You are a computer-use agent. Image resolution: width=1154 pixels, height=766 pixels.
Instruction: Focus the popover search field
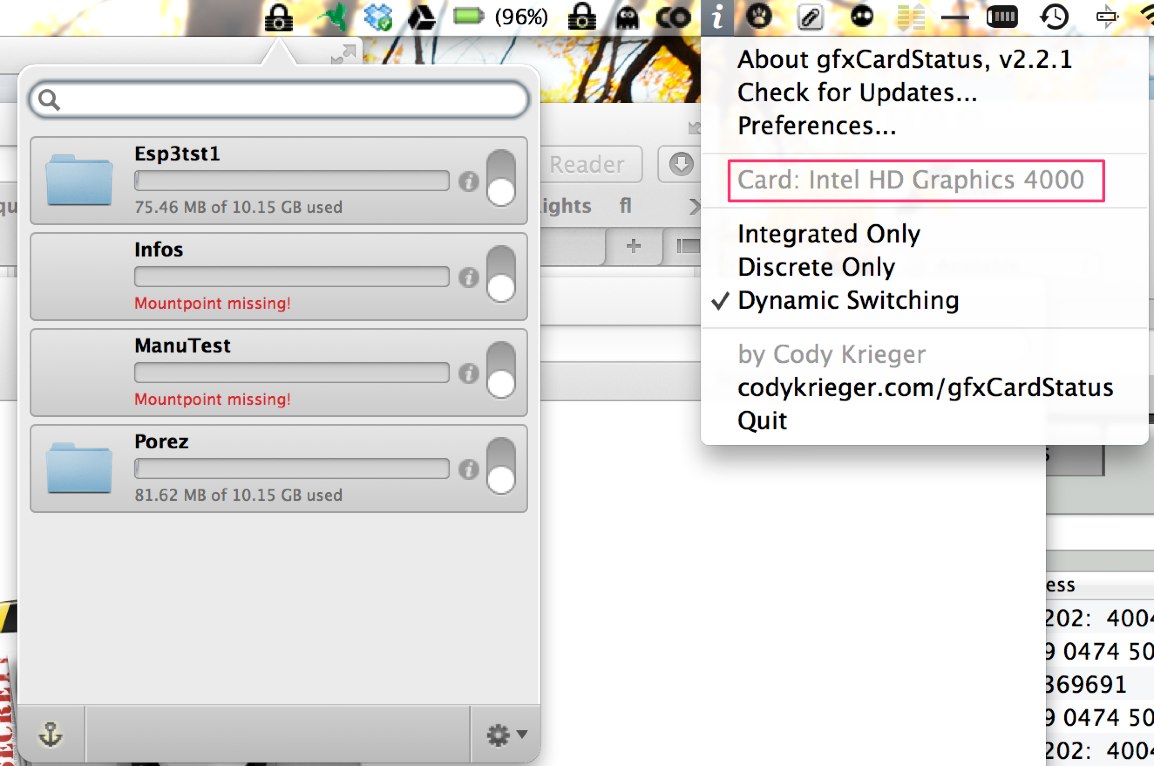click(x=279, y=99)
